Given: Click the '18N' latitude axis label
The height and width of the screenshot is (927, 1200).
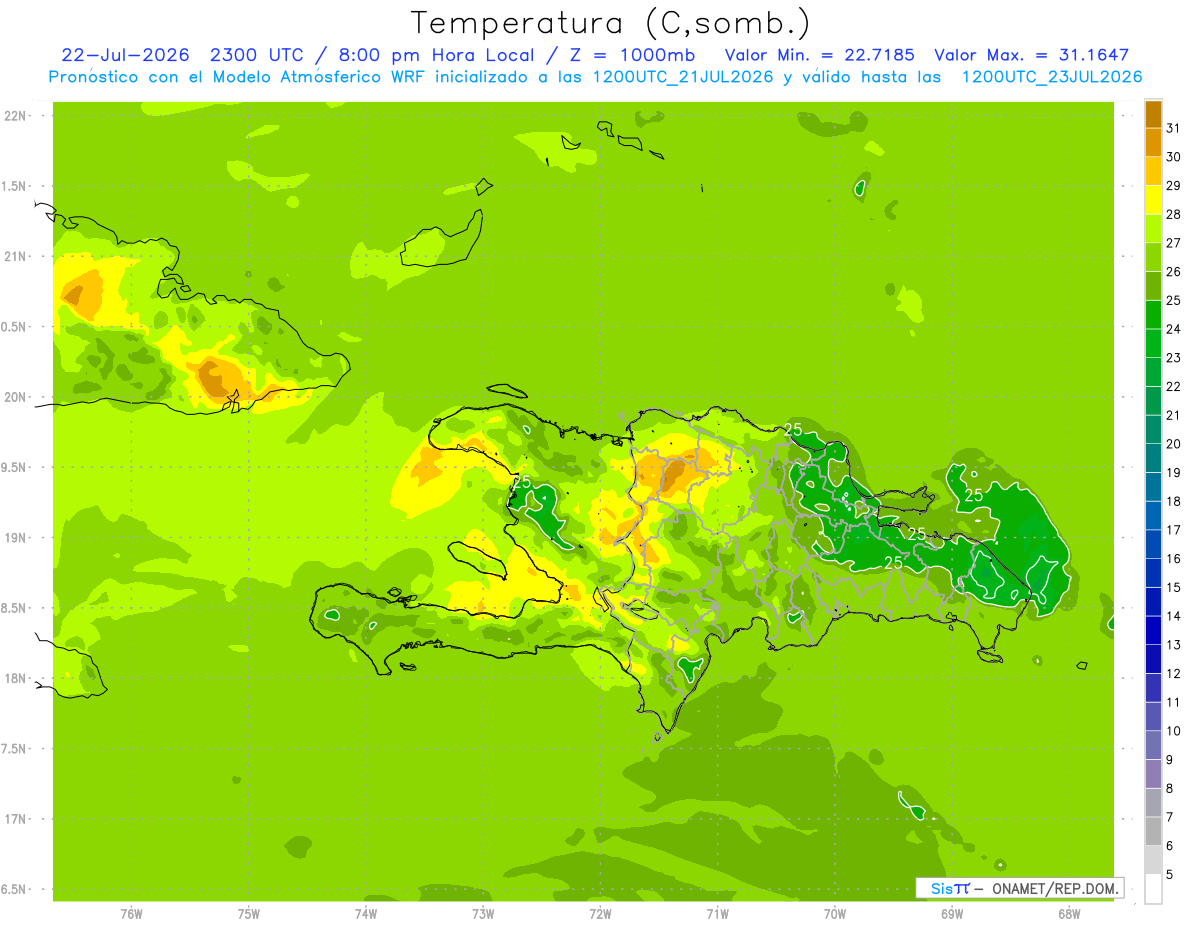Looking at the screenshot, I should [16, 679].
